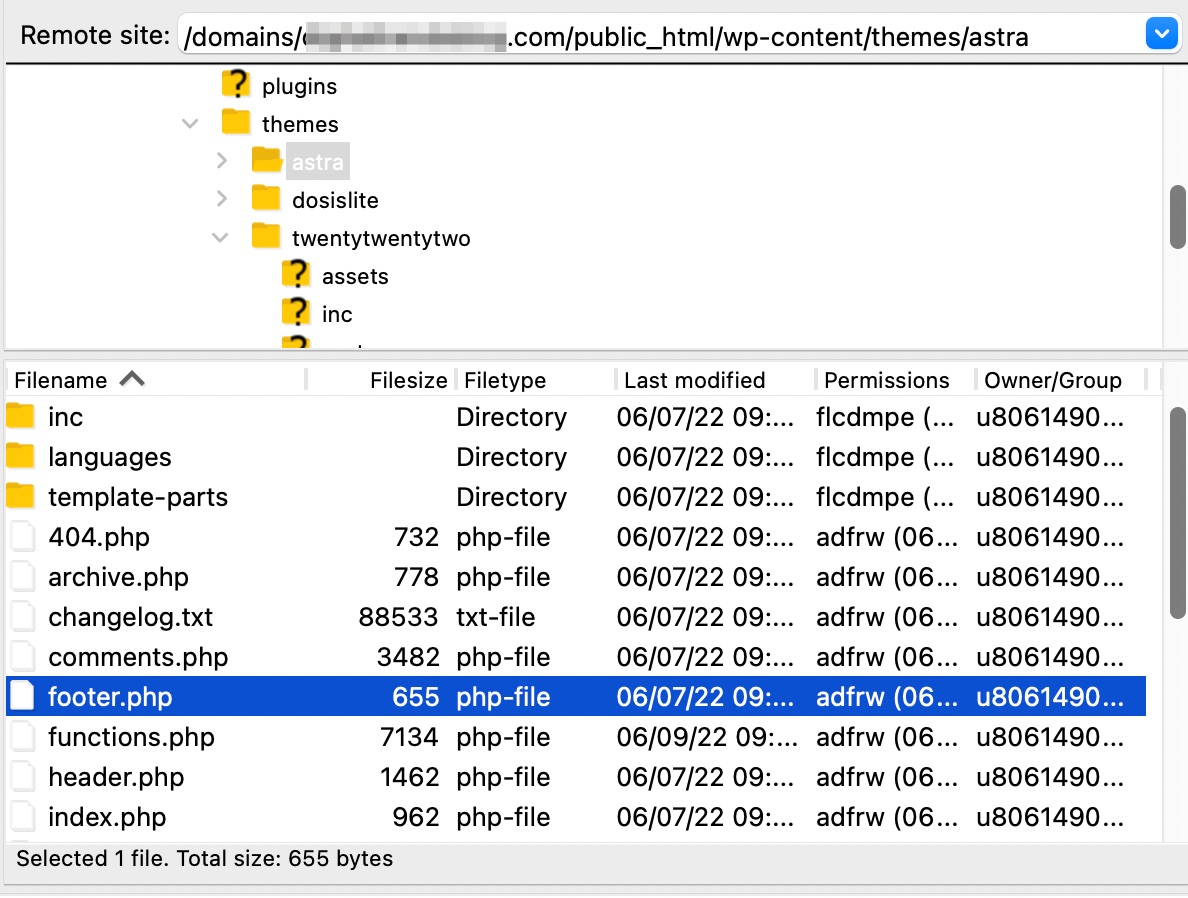Sort files by the Last modified column
This screenshot has width=1188, height=898.
[x=694, y=380]
